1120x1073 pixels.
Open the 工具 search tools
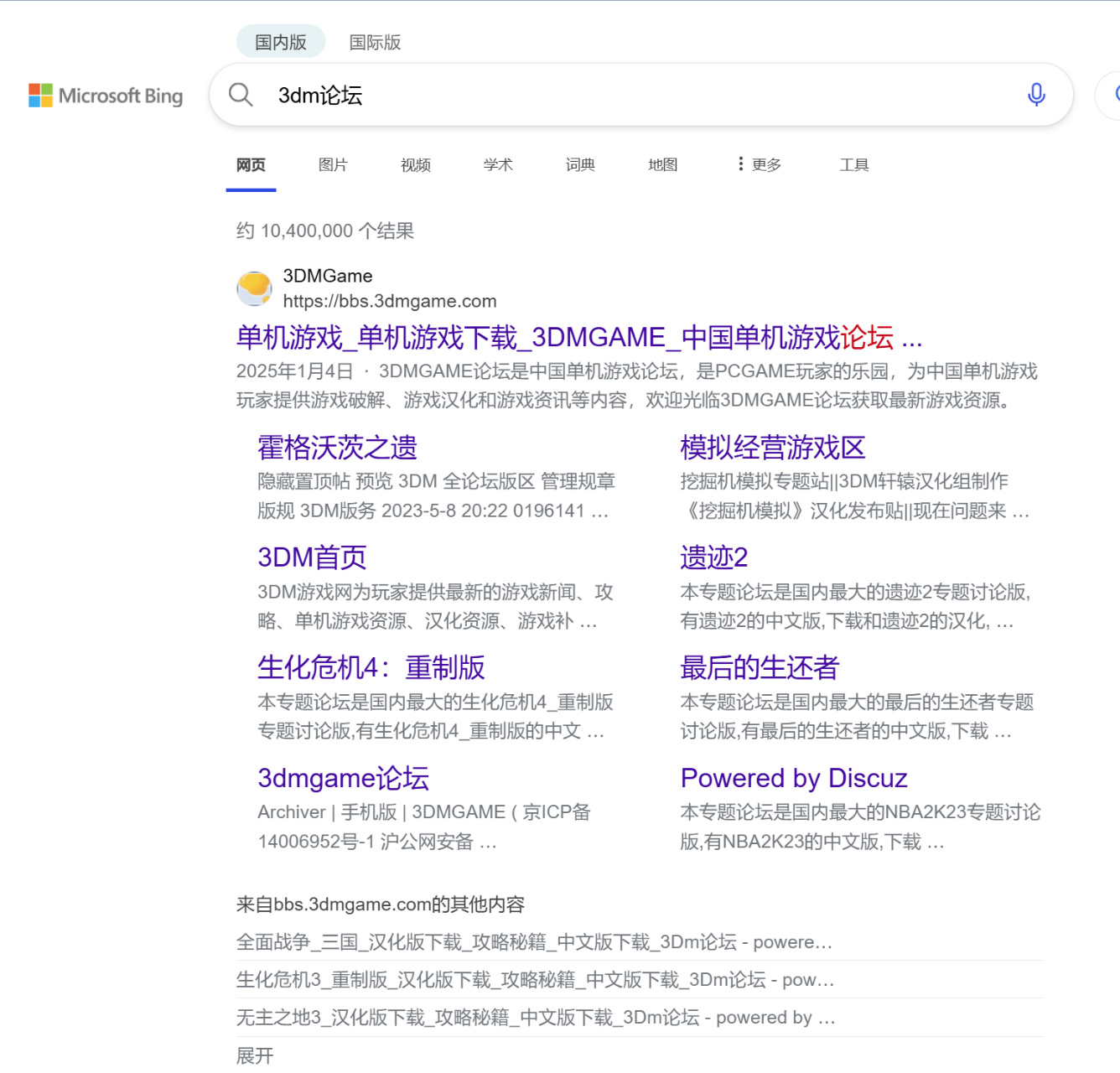(854, 165)
